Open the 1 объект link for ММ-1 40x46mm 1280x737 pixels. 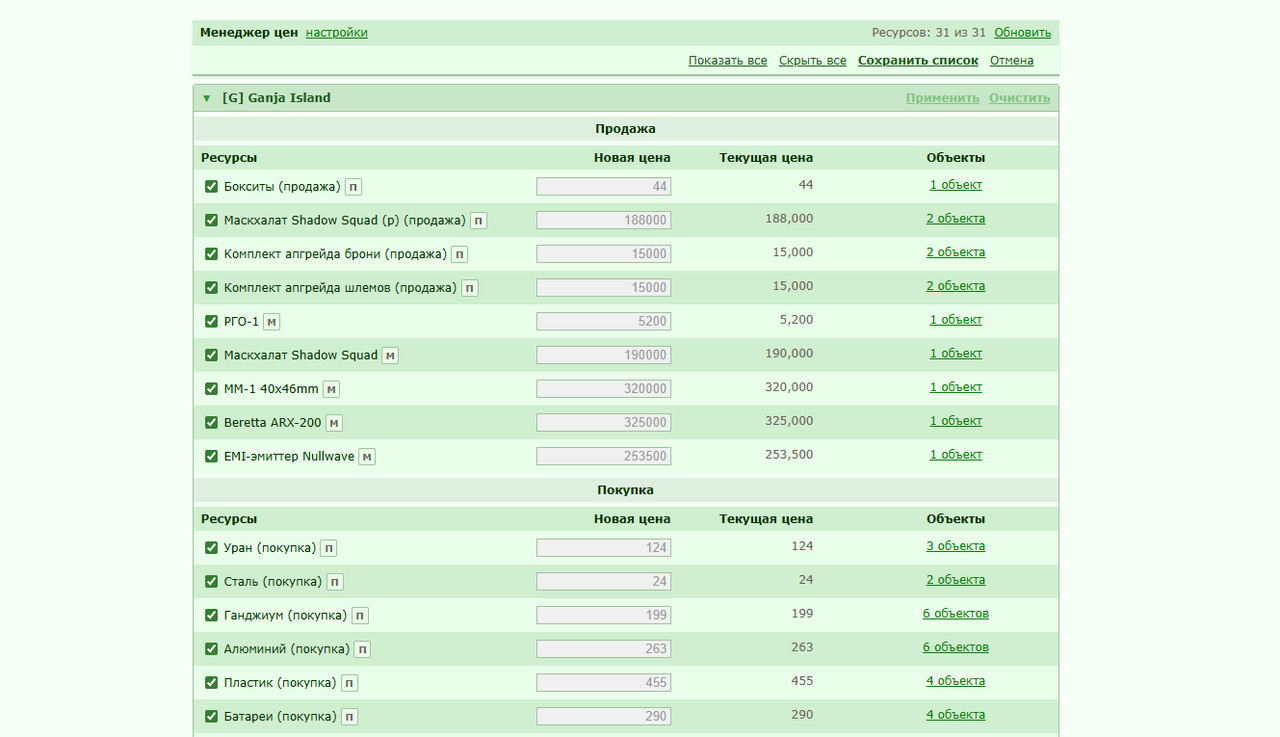956,387
